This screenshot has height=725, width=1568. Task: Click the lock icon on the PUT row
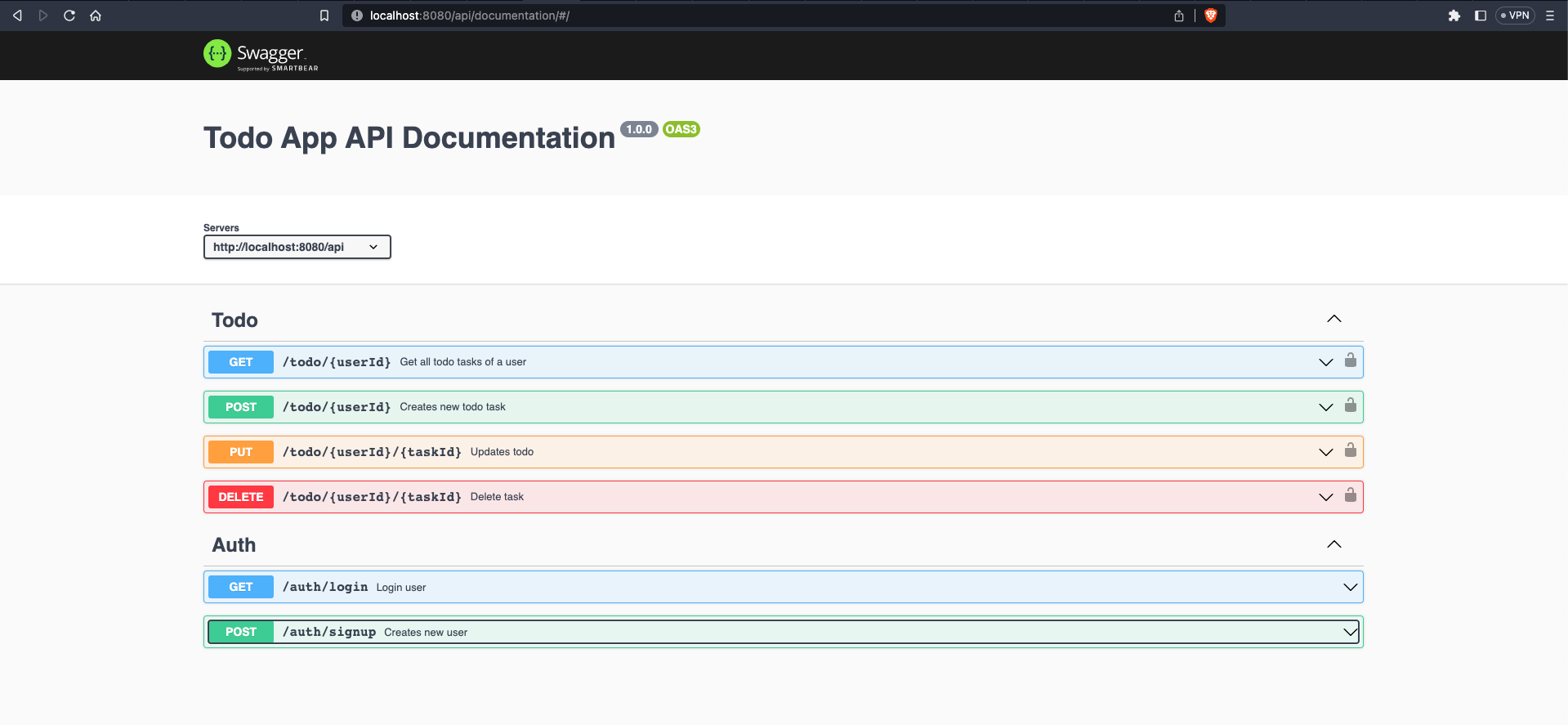click(x=1351, y=450)
